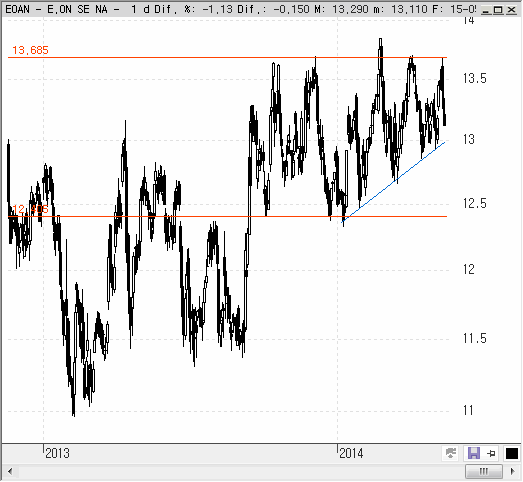
Task: Pin the chart window with pushpin icon
Action: 491,454
